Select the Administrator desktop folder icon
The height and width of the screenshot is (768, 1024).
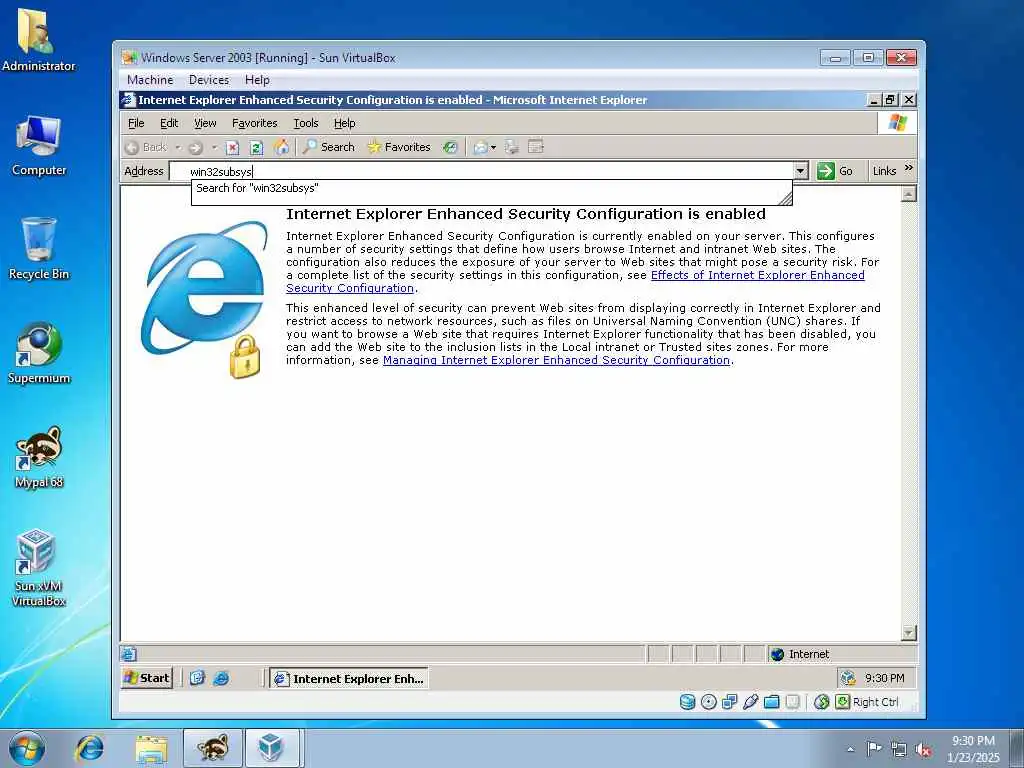click(x=38, y=40)
